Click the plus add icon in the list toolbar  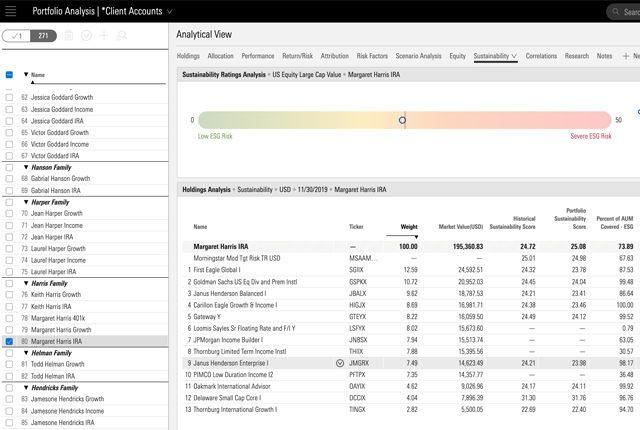click(x=105, y=36)
